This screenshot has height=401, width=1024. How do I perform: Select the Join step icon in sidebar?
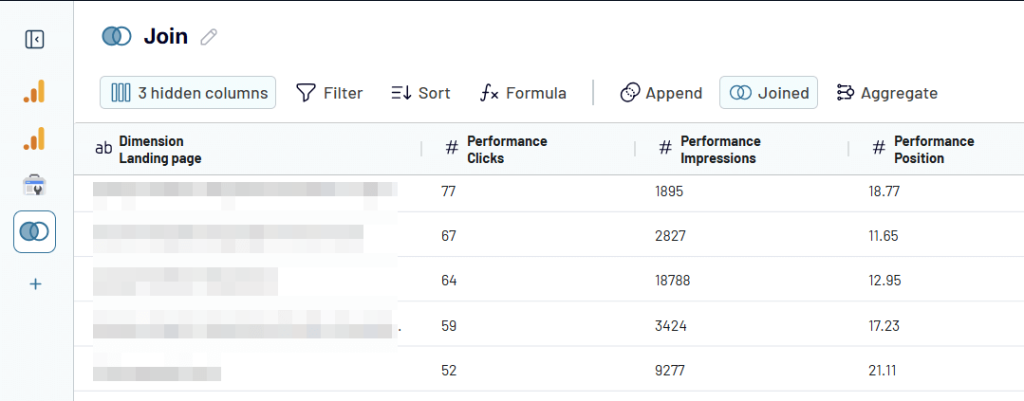click(35, 231)
